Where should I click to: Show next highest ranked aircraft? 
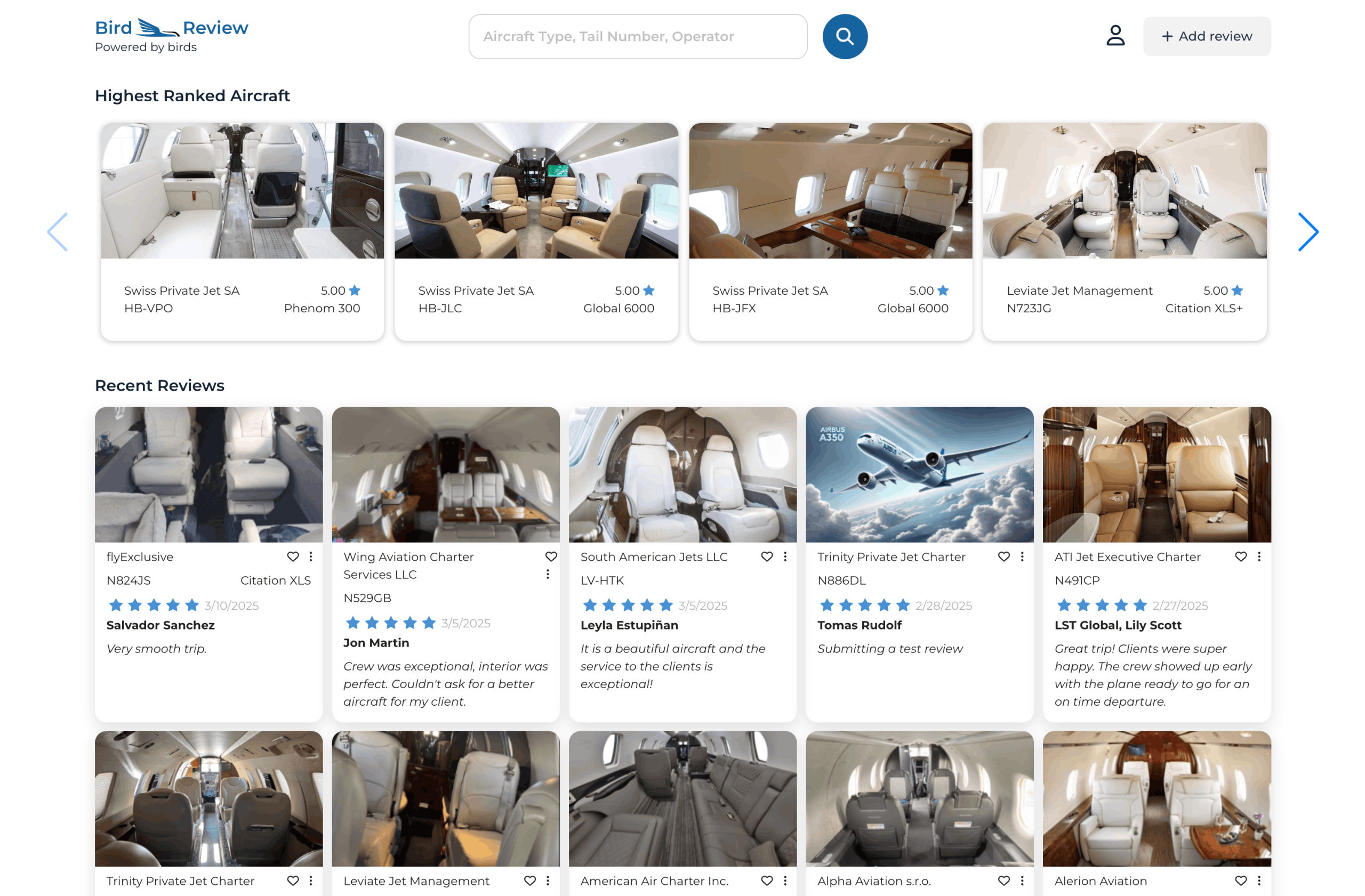click(1307, 232)
